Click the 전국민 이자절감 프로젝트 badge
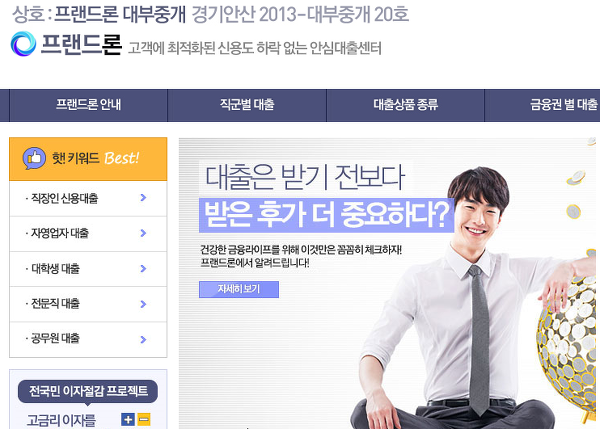This screenshot has width=600, height=429. (x=88, y=391)
